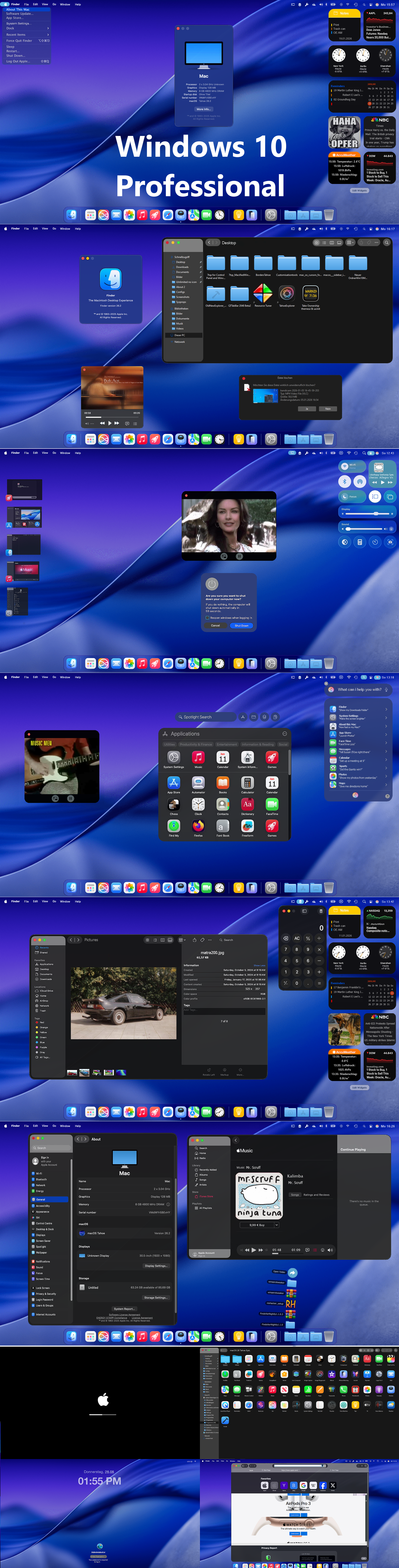Switch to Ratings and Reviews tab in Music
The image size is (399, 1568).
coord(316,1195)
